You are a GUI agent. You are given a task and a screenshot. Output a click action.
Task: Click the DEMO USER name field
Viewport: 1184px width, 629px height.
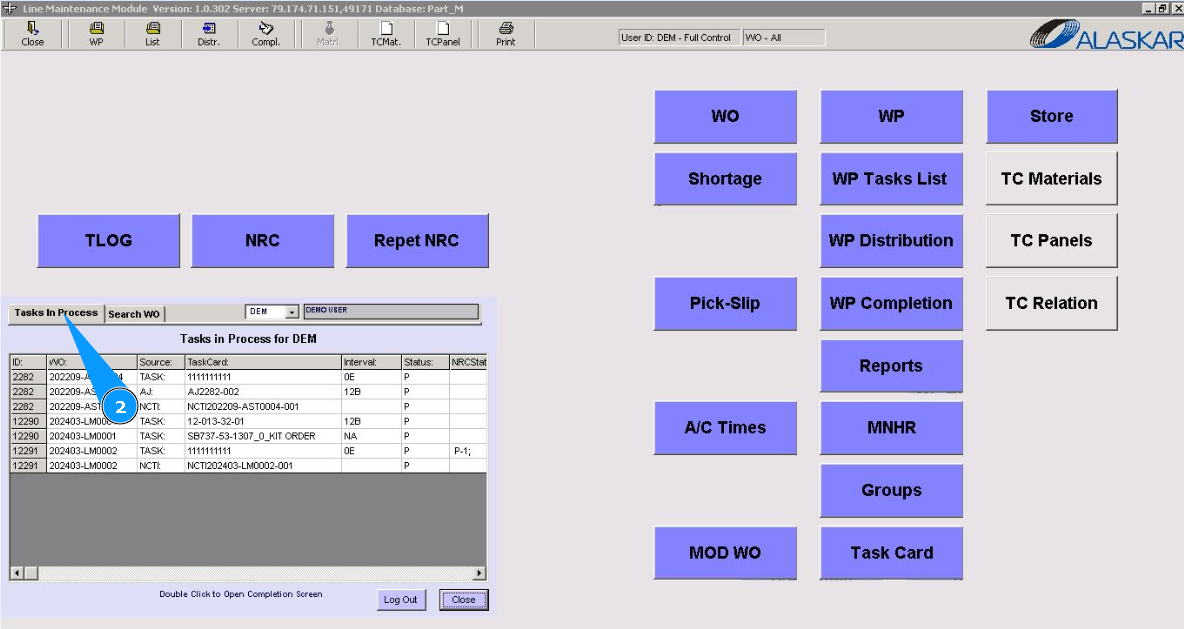coord(391,312)
